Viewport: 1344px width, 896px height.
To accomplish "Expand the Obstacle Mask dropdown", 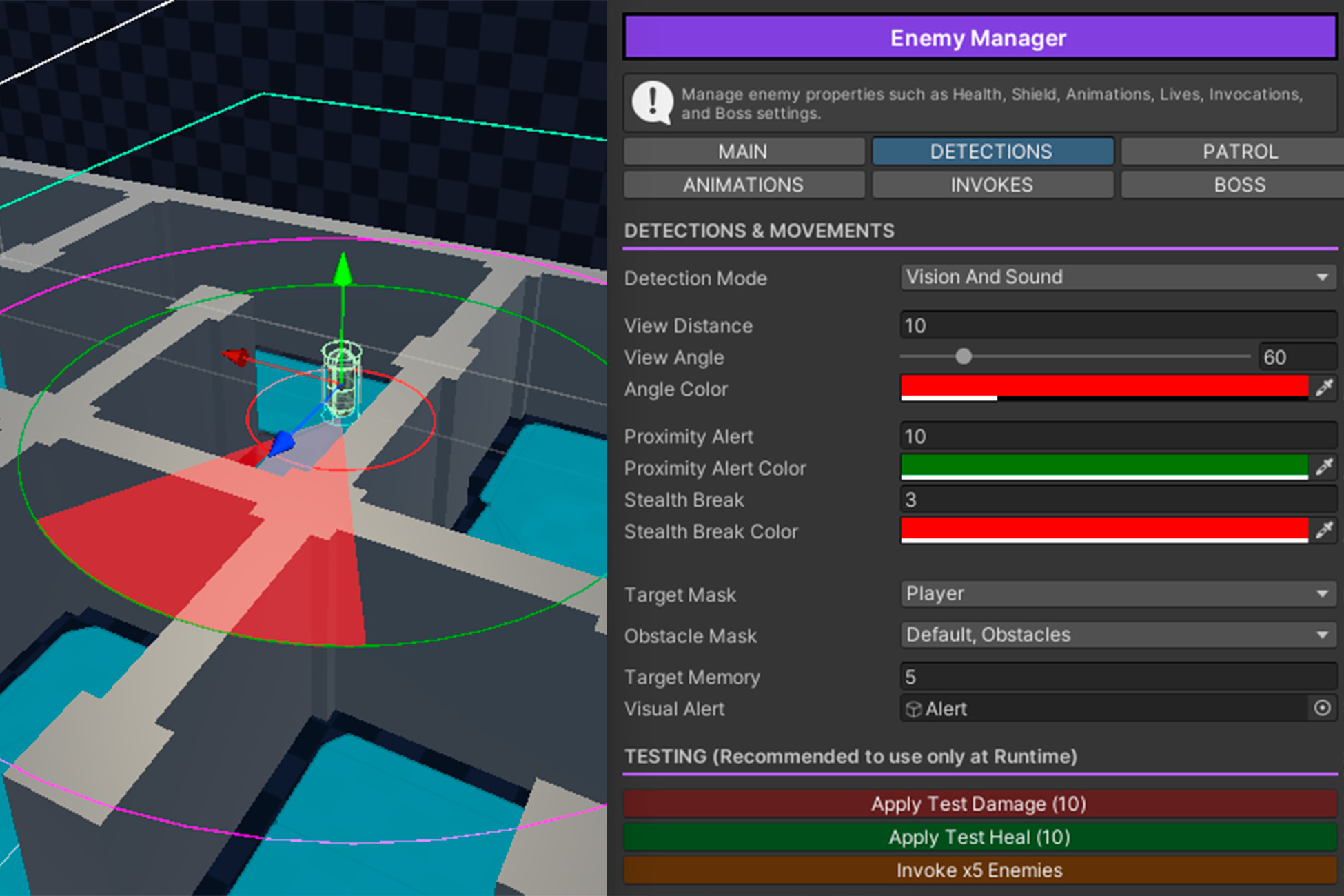I will pyautogui.click(x=1117, y=635).
